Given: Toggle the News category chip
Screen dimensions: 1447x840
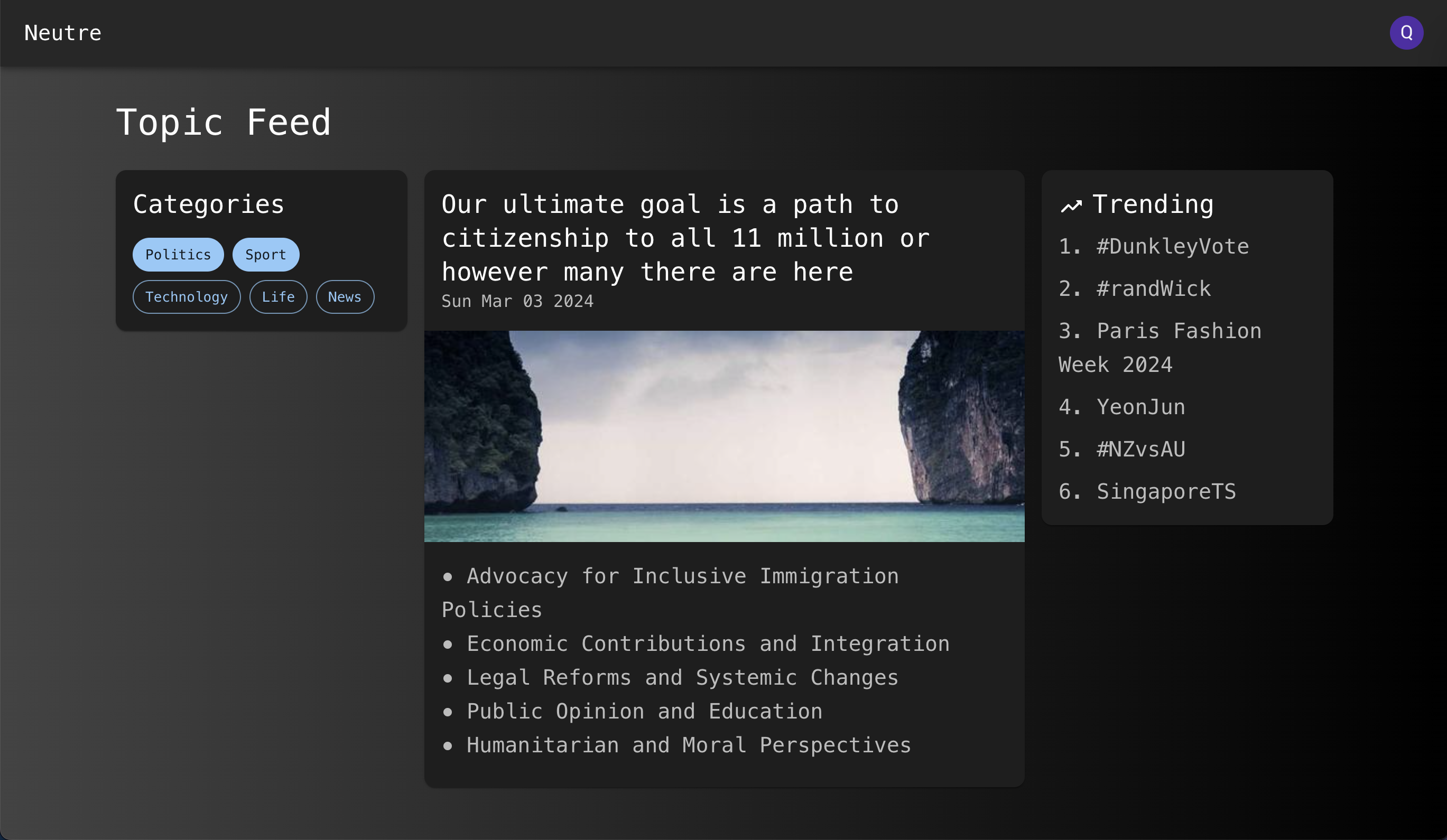Looking at the screenshot, I should [345, 297].
